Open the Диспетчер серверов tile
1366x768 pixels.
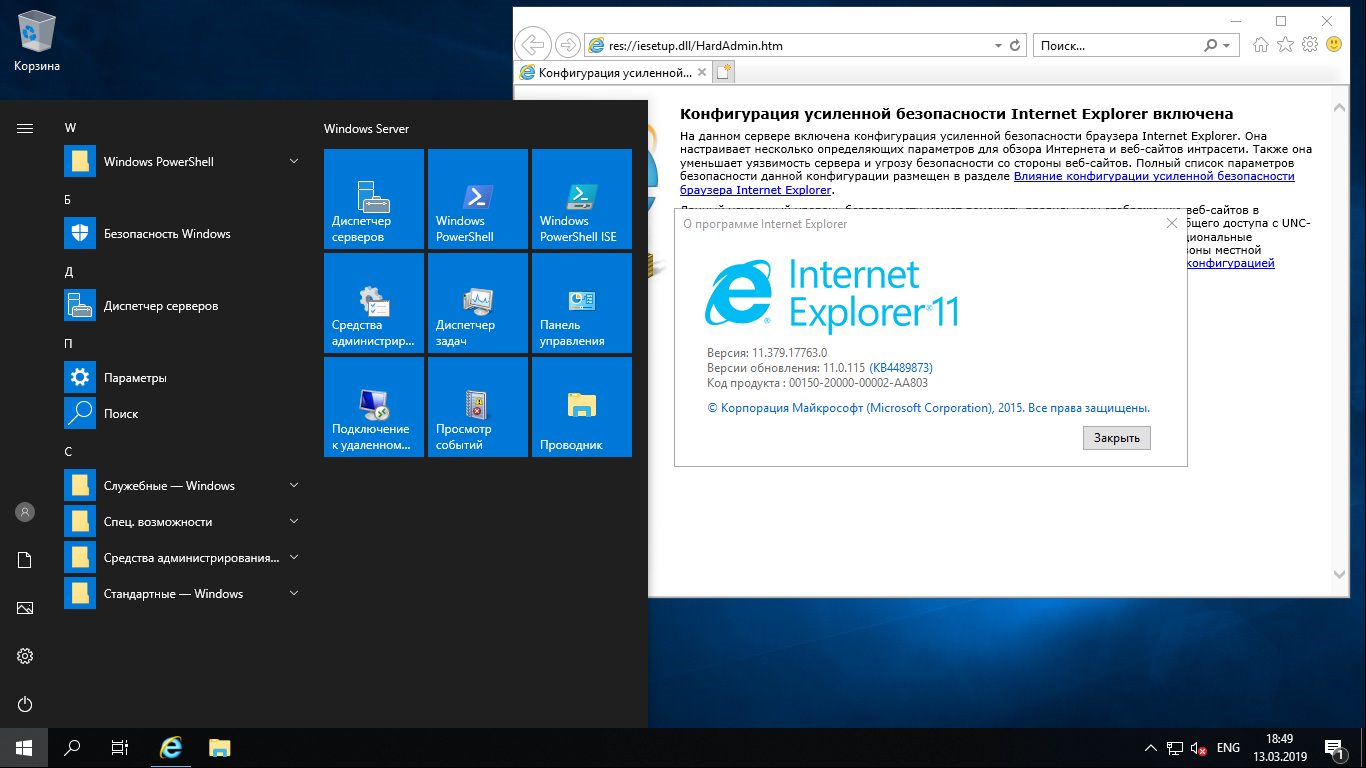pos(374,199)
